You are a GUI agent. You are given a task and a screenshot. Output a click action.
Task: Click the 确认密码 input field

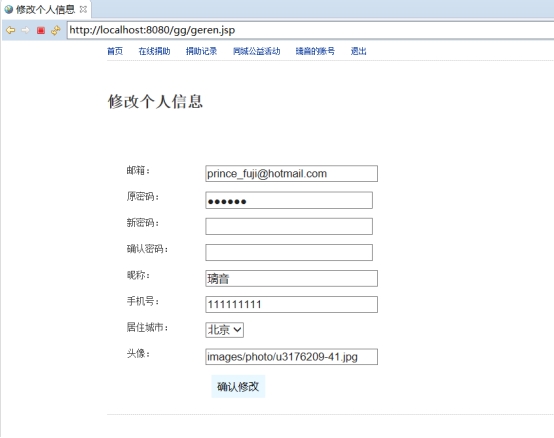click(289, 253)
